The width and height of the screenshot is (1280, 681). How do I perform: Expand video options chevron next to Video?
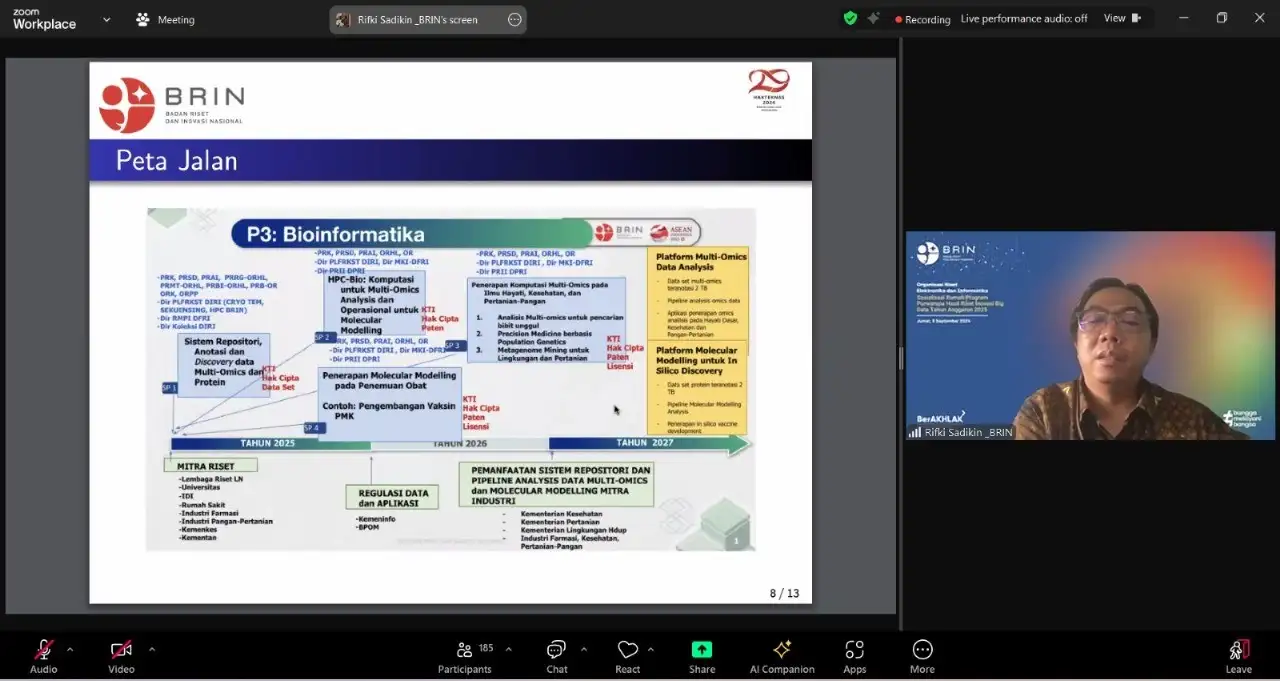152,649
